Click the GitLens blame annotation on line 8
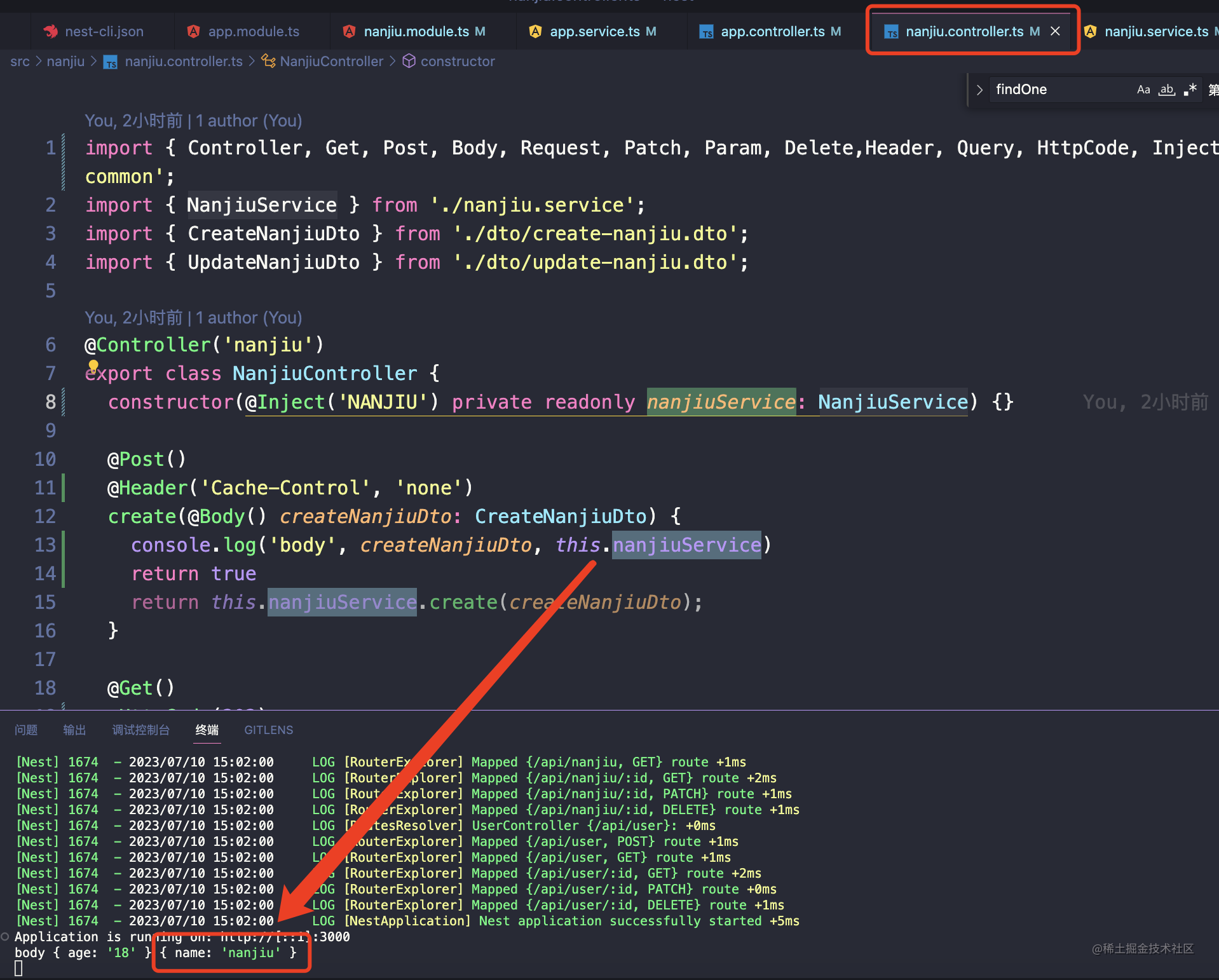This screenshot has height=980, width=1219. (x=1144, y=402)
